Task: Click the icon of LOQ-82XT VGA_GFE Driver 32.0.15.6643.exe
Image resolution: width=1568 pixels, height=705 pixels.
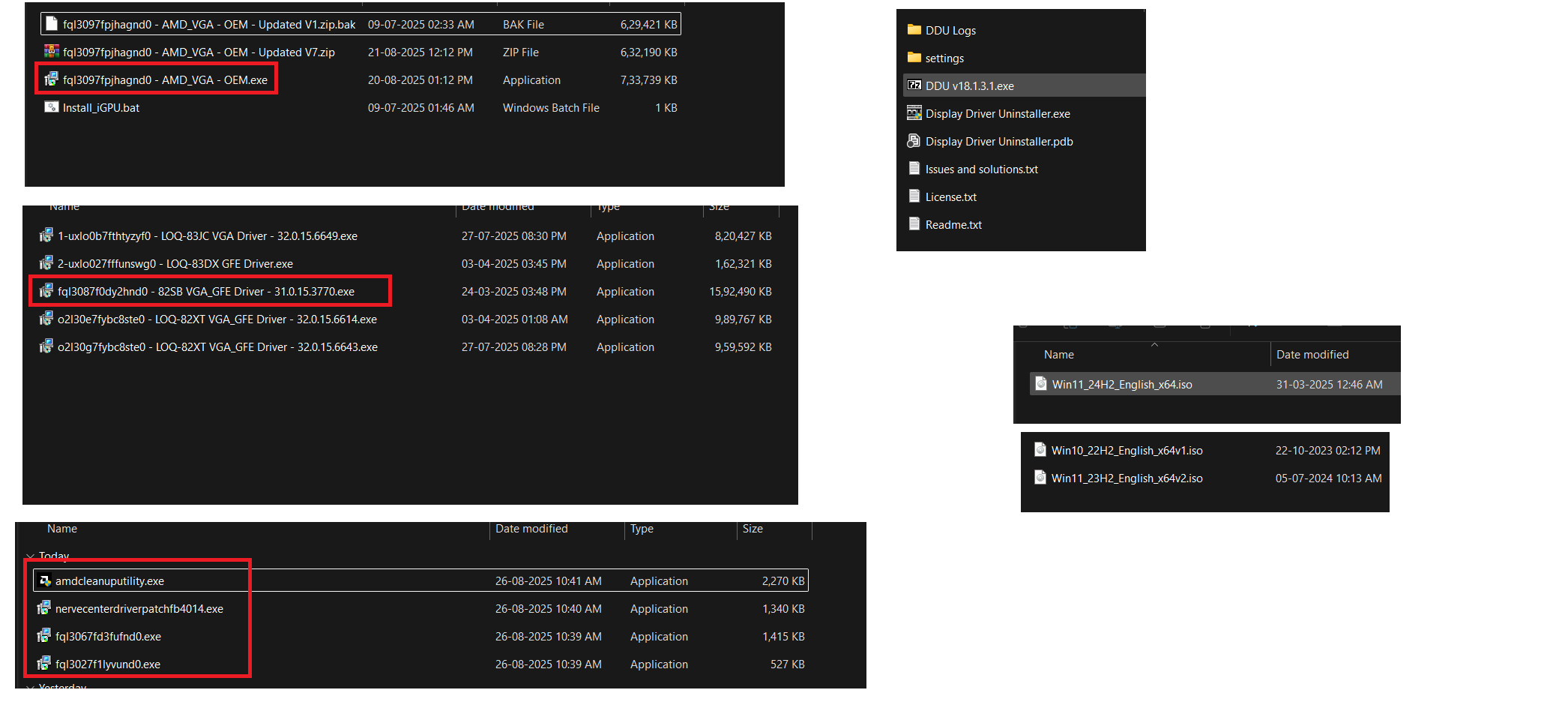Action: point(46,346)
